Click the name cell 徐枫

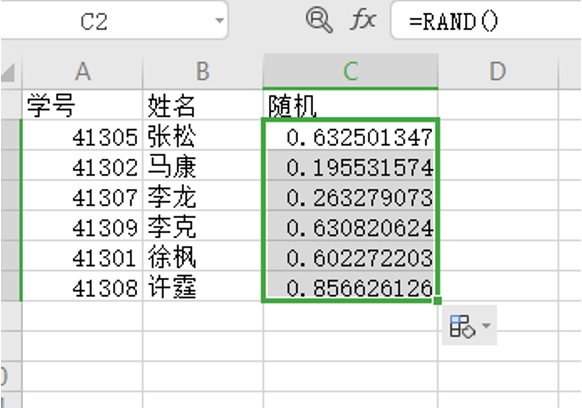coord(203,256)
